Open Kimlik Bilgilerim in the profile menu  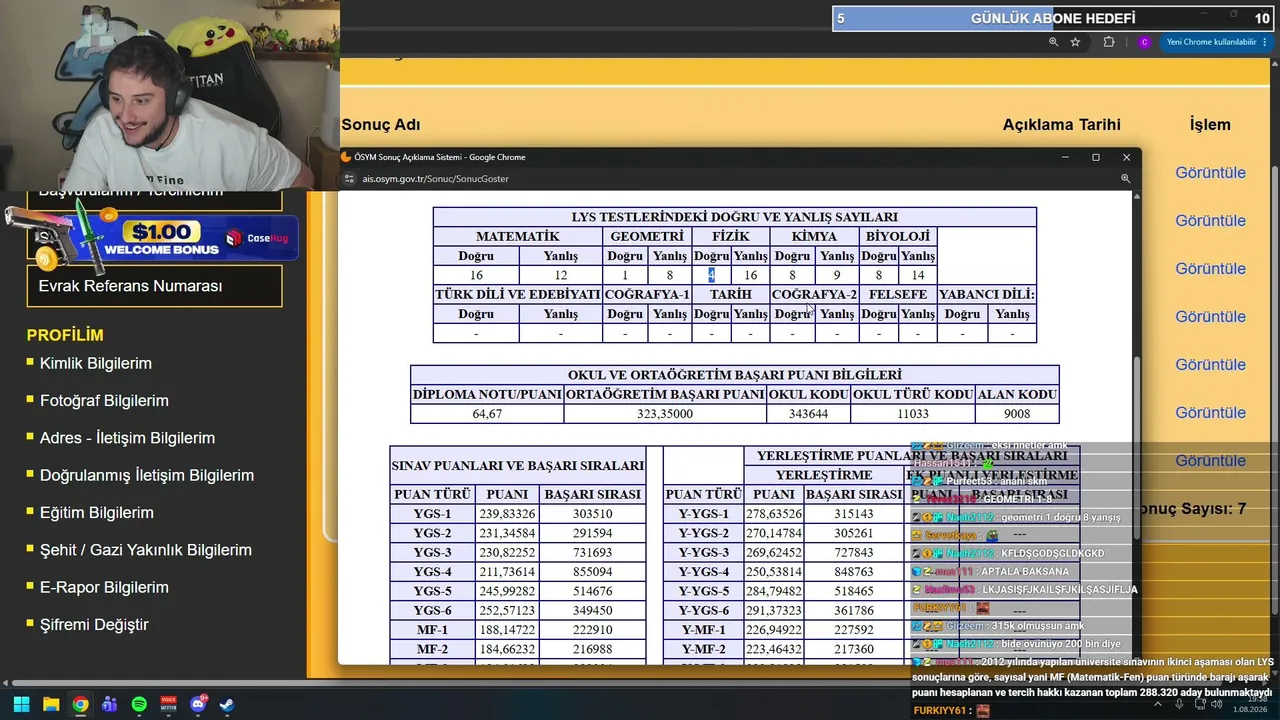[x=96, y=363]
